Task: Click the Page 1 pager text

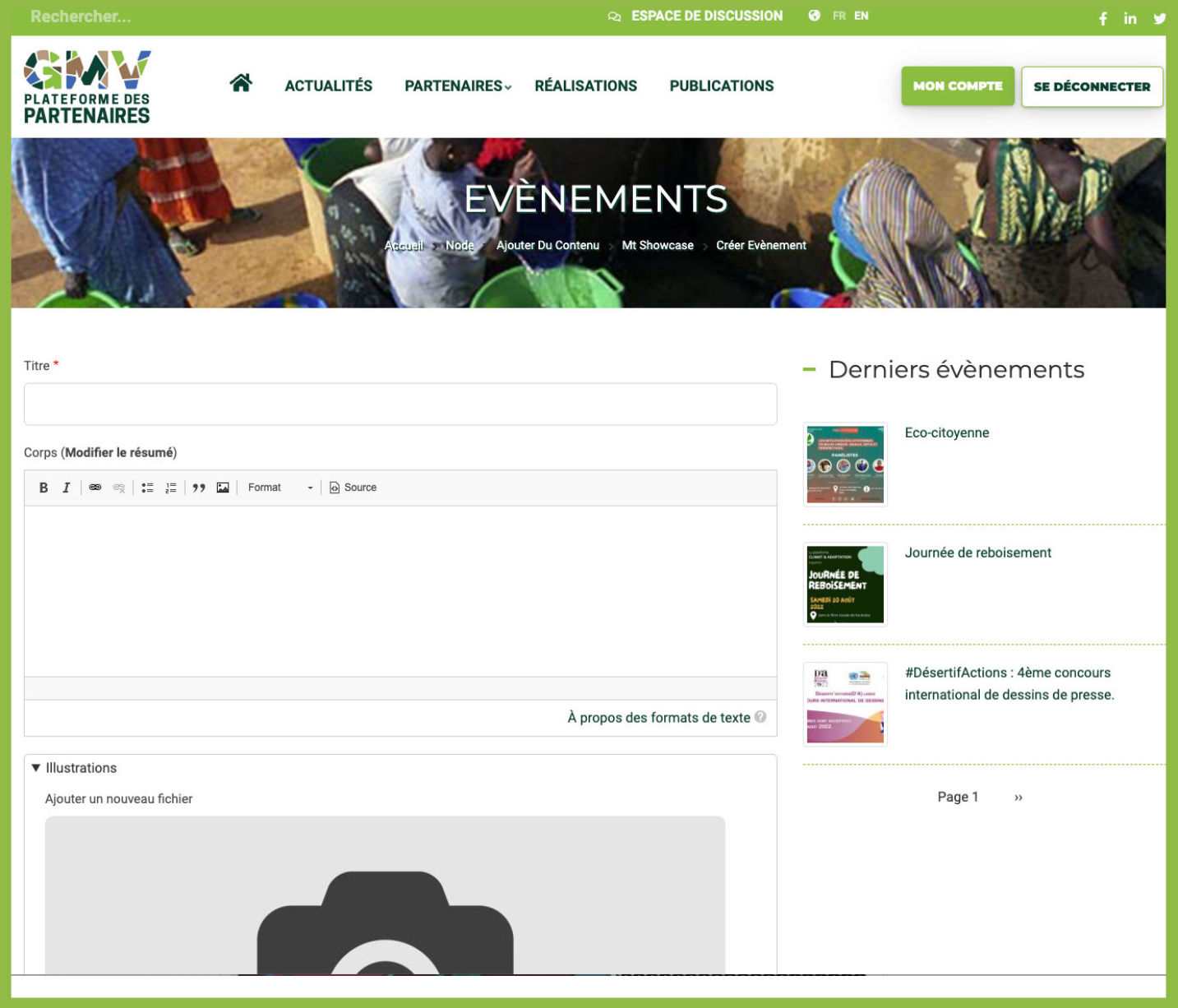Action: pos(958,797)
